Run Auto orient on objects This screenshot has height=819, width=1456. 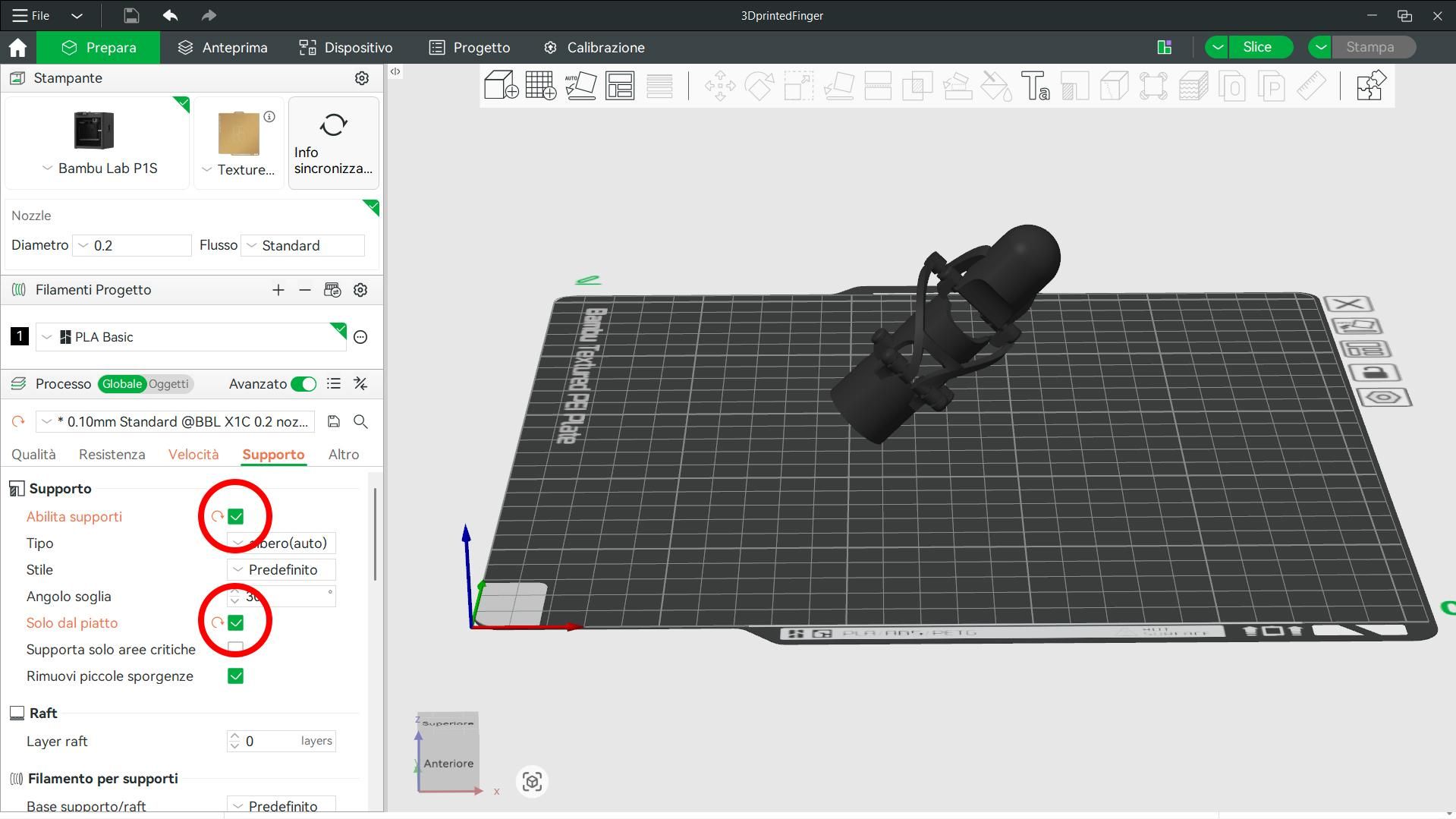[580, 85]
